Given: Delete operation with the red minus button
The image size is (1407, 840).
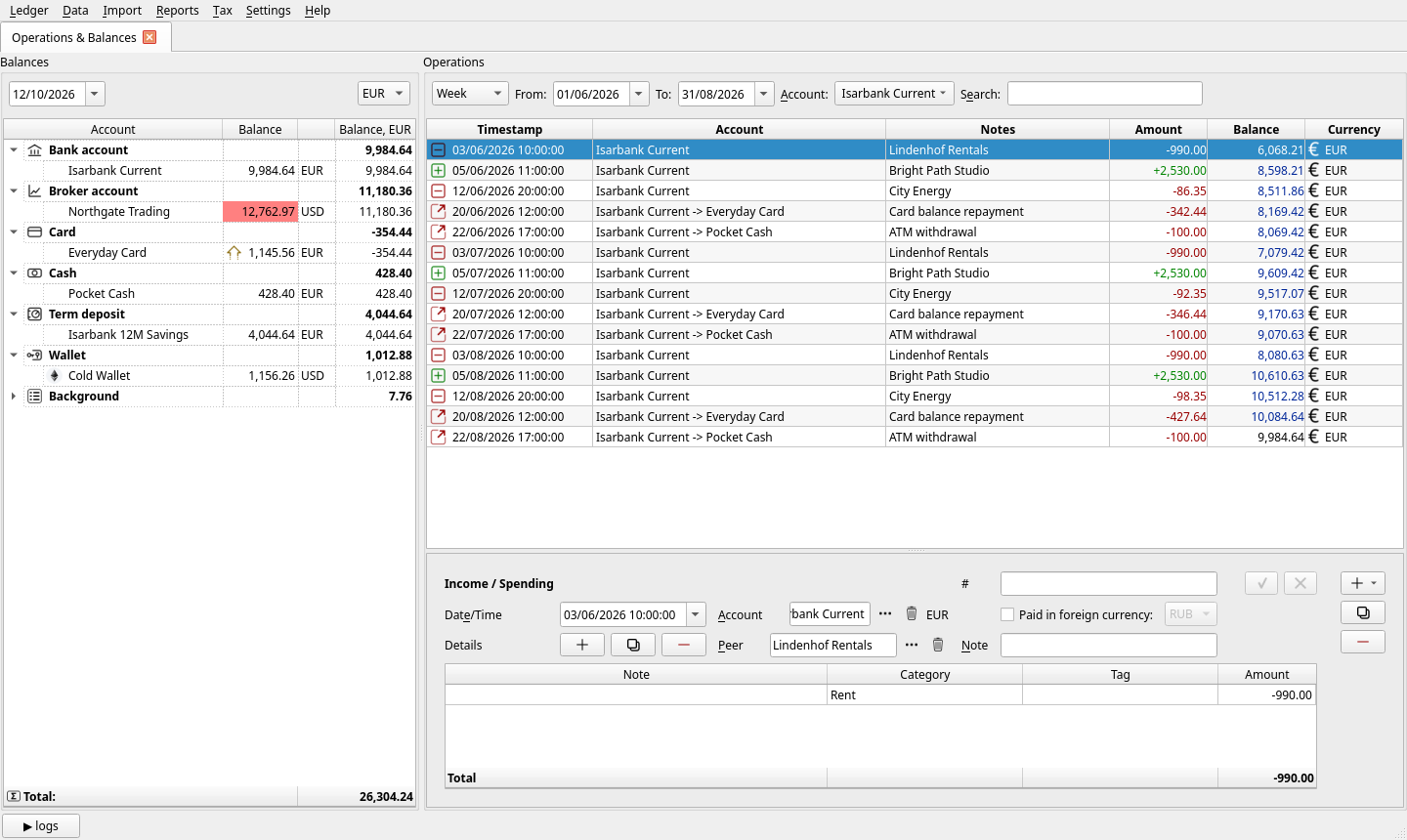Looking at the screenshot, I should coord(1363,642).
